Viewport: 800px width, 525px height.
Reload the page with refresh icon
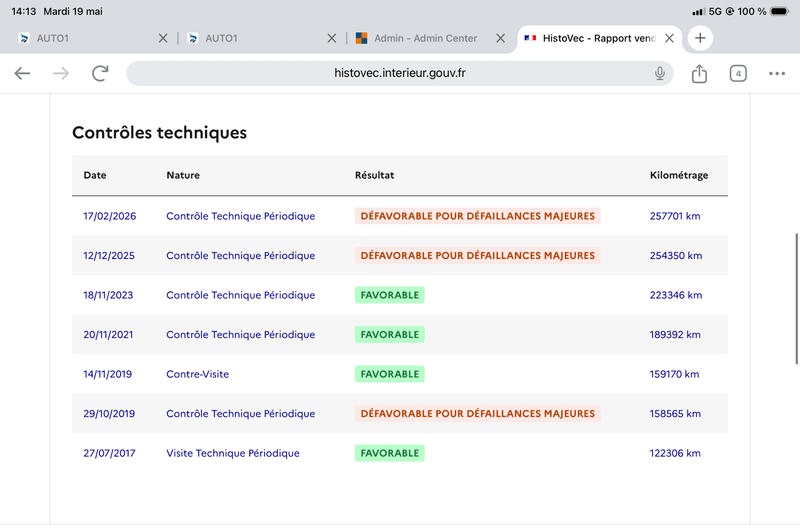pos(100,73)
